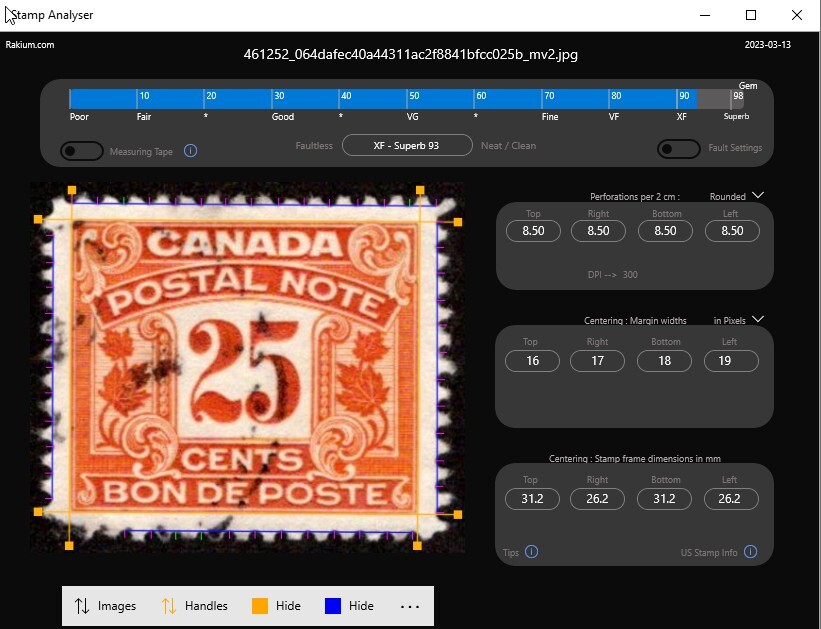Viewport: 821px width, 629px height.
Task: Click the XF - Superb 93 grade button
Action: pos(407,145)
